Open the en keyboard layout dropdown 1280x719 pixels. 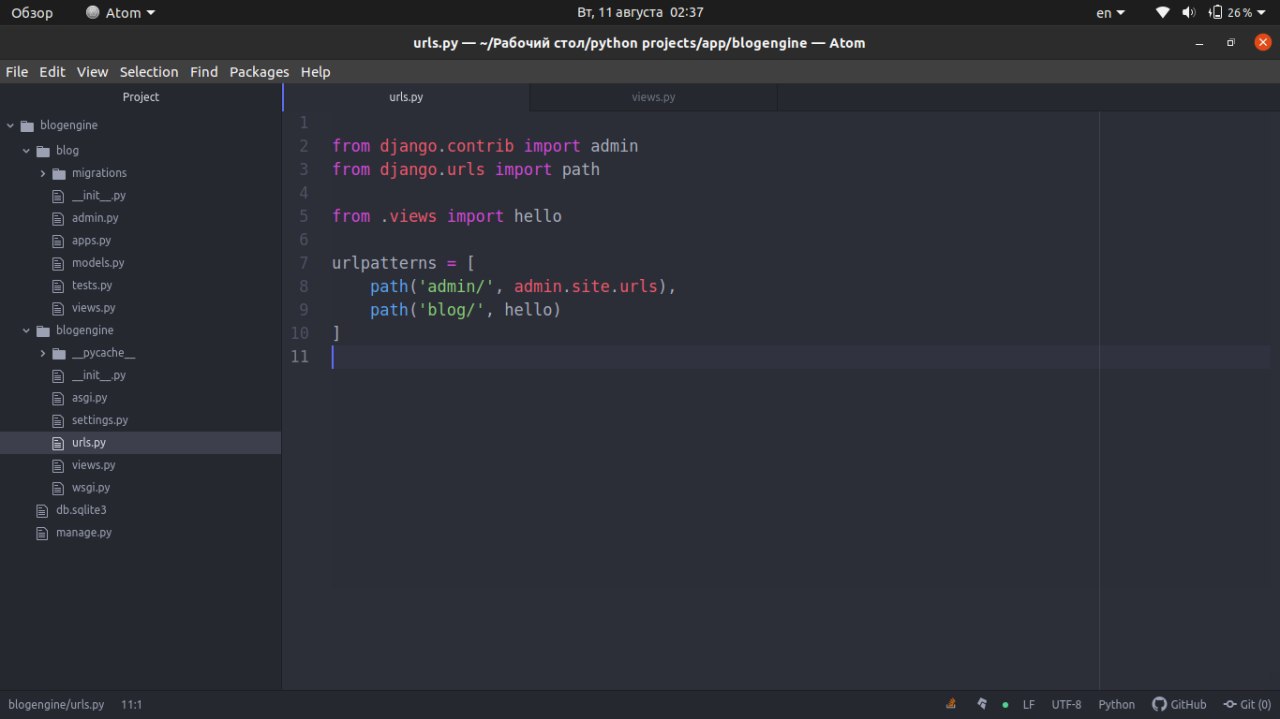1110,13
